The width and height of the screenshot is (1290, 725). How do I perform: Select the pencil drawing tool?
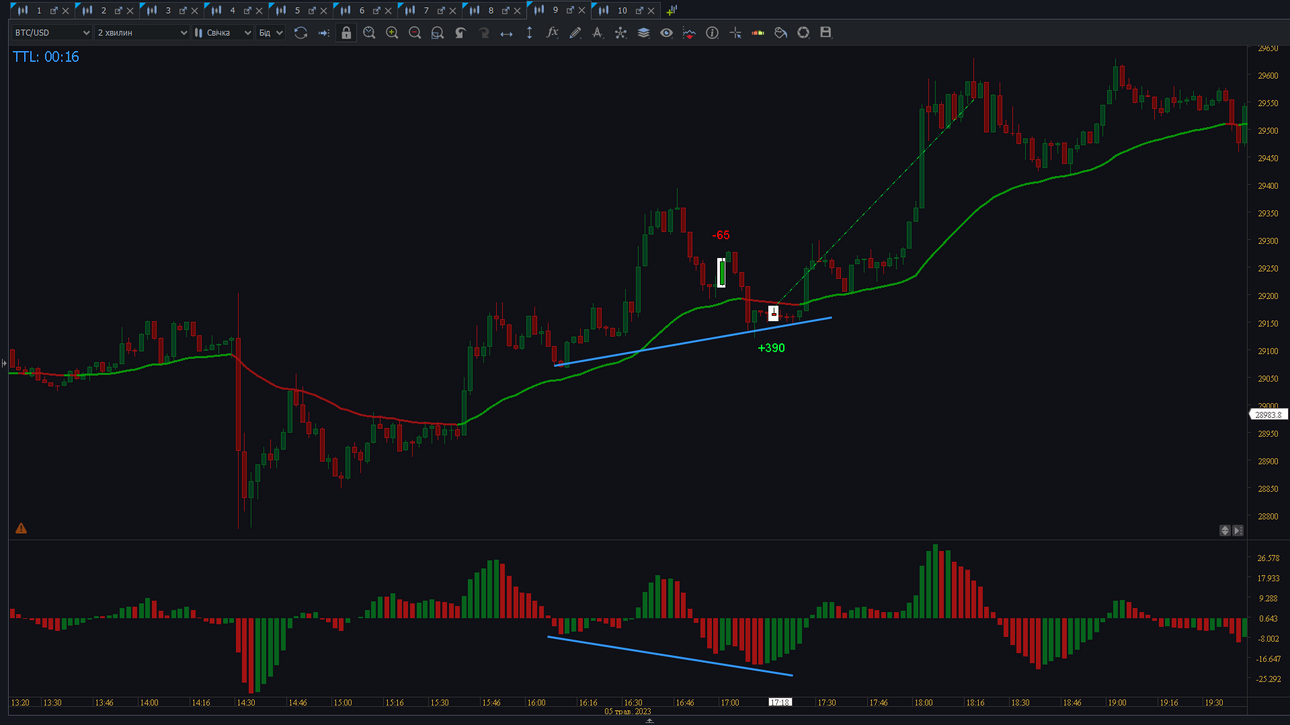tap(575, 33)
